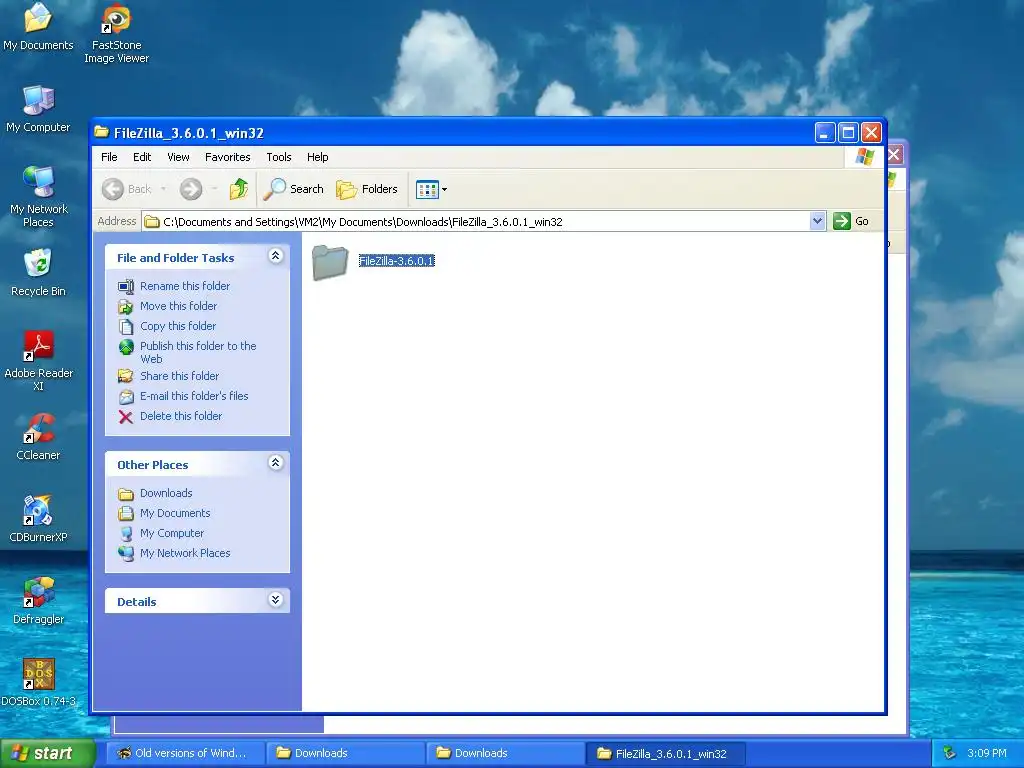Click Copy this folder
This screenshot has width=1024, height=768.
178,326
